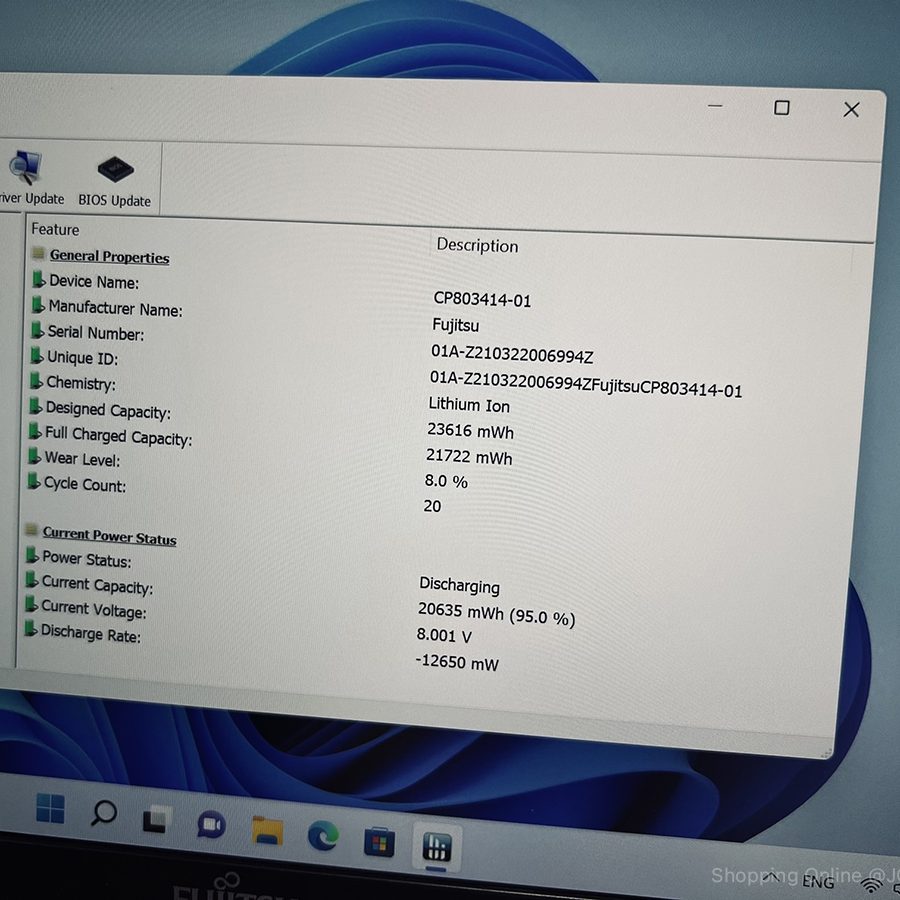Show hidden icons in the system tray
Image resolution: width=900 pixels, height=900 pixels.
click(x=771, y=876)
